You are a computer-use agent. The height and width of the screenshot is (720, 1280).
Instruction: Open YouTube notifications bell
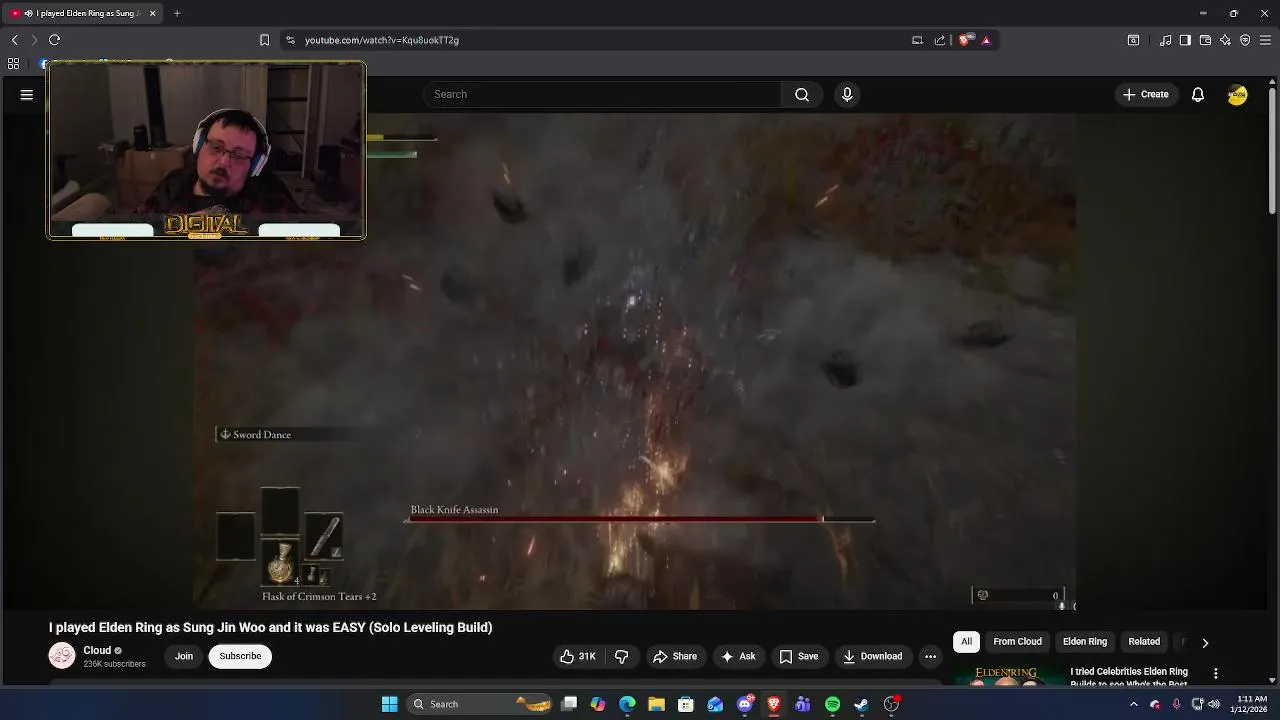pyautogui.click(x=1197, y=94)
